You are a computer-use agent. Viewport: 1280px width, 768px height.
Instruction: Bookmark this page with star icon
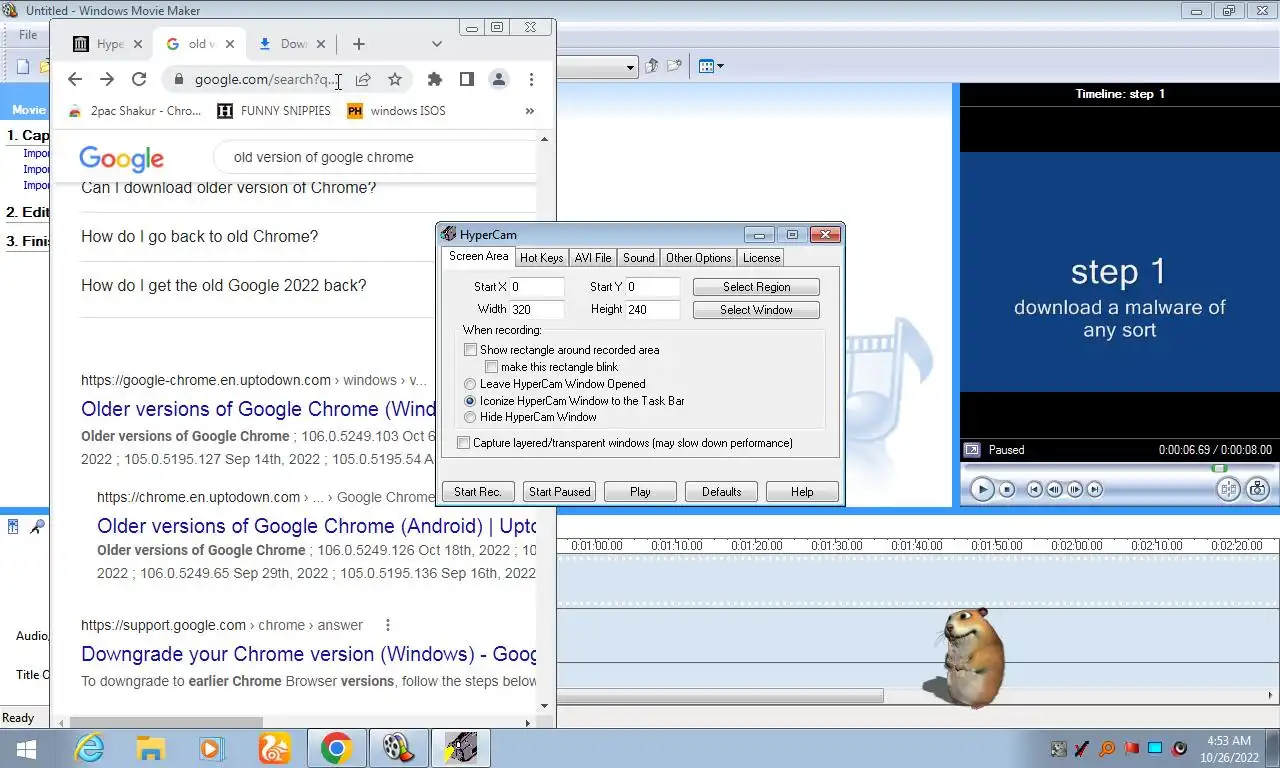(x=395, y=79)
